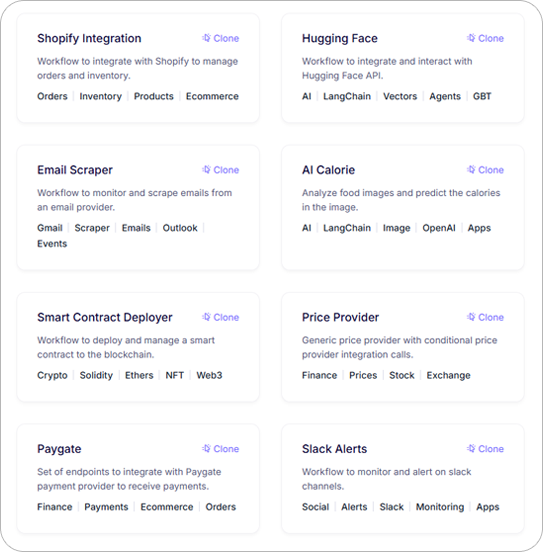Select the Monitoring tag on Slack Alerts

tap(440, 507)
